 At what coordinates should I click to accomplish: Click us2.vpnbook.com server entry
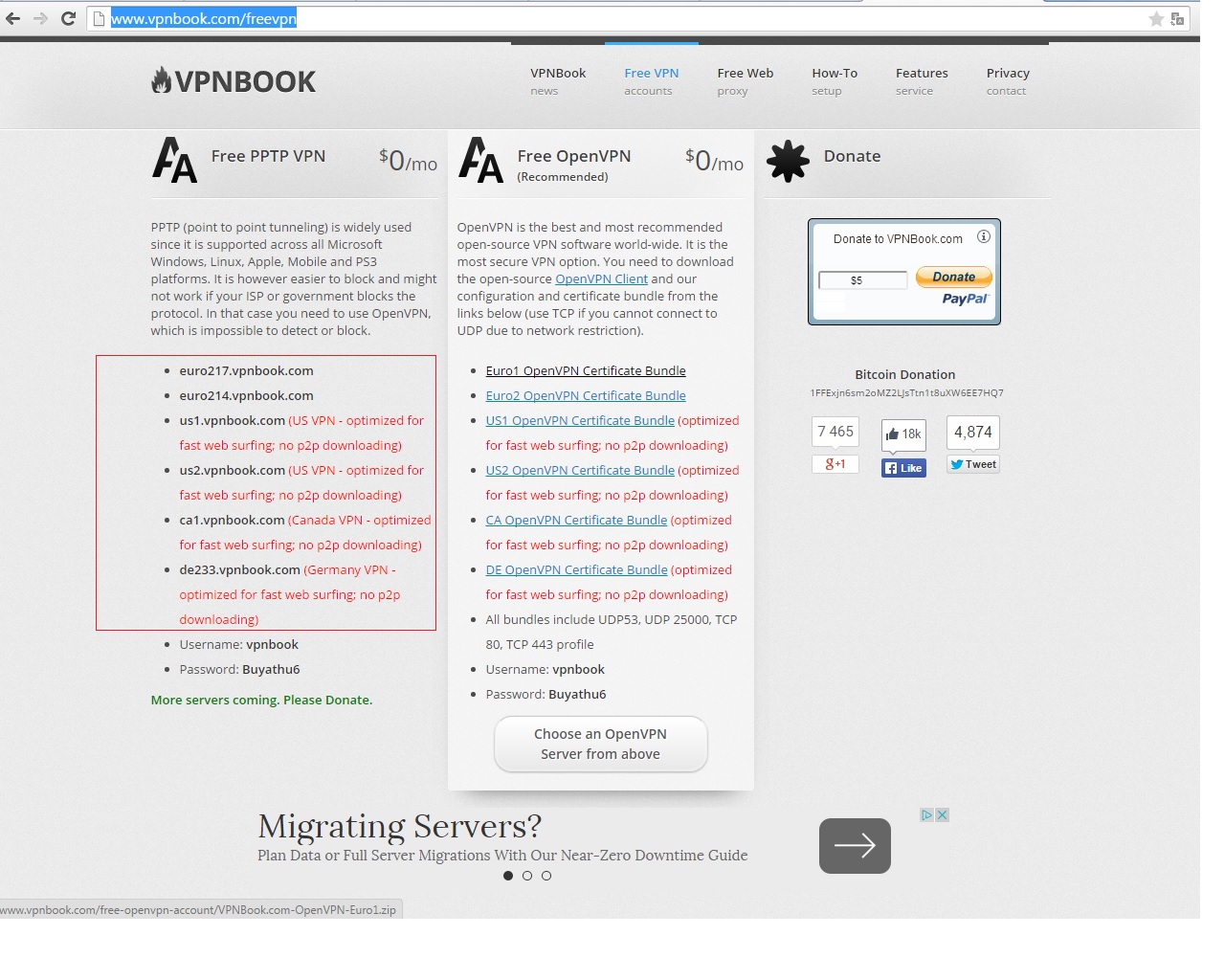(x=232, y=471)
